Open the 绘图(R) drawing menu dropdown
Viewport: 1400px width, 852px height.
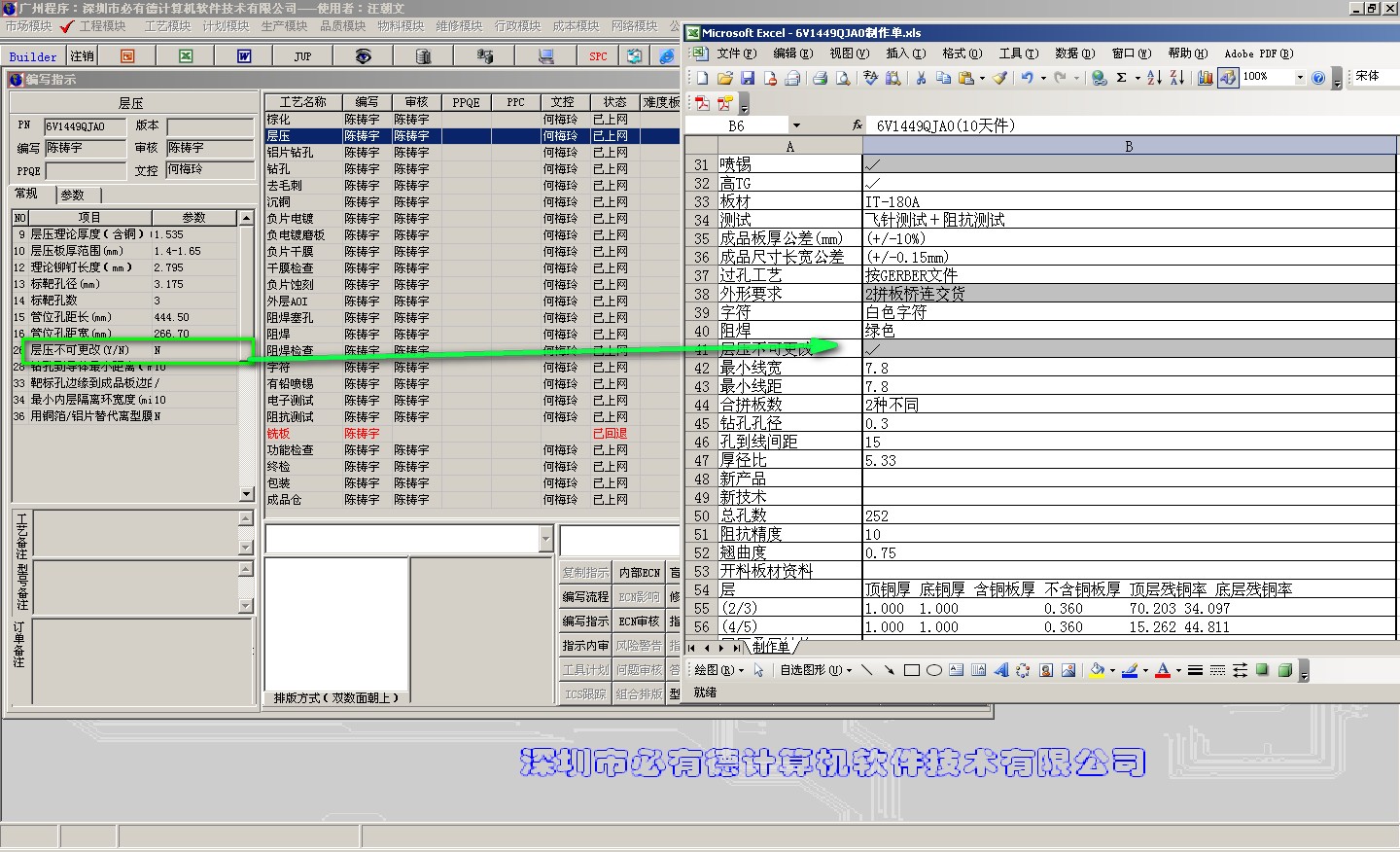[719, 670]
